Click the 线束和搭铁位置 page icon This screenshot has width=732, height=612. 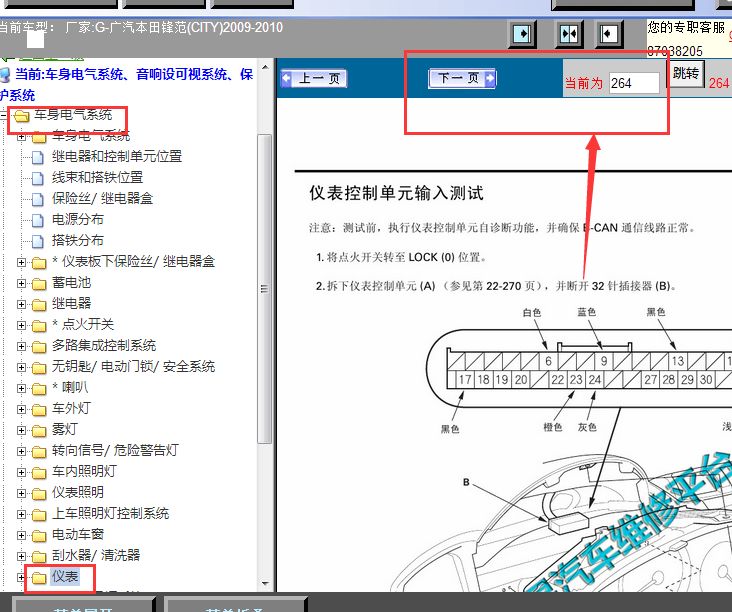38,178
